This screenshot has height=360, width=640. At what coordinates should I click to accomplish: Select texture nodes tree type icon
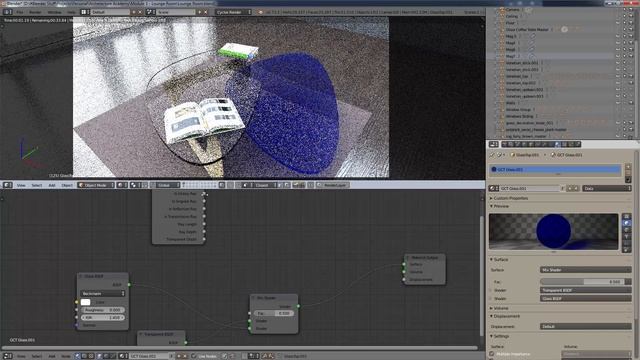click(91, 356)
